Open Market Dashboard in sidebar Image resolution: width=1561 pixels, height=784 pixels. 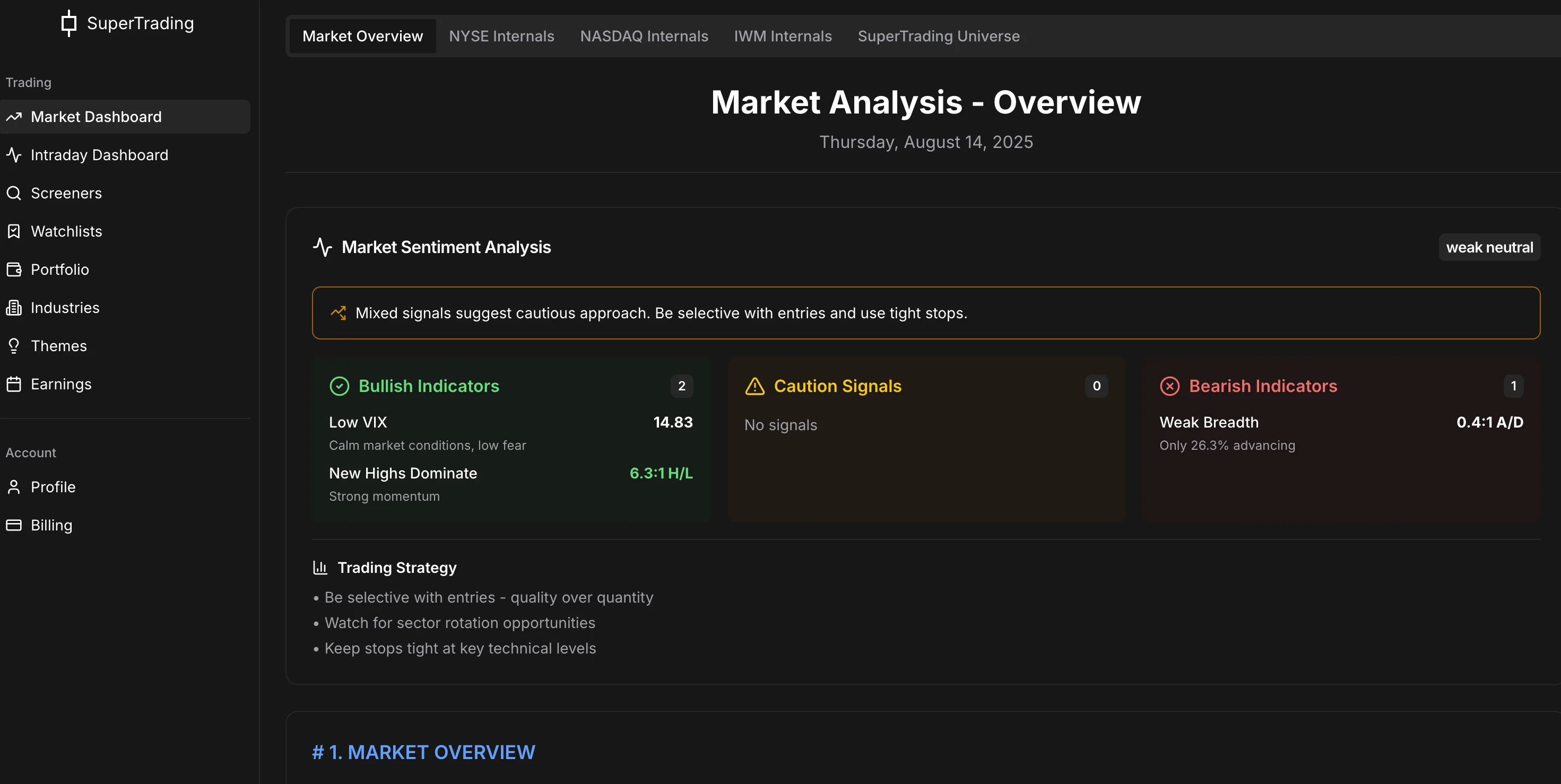tap(96, 117)
